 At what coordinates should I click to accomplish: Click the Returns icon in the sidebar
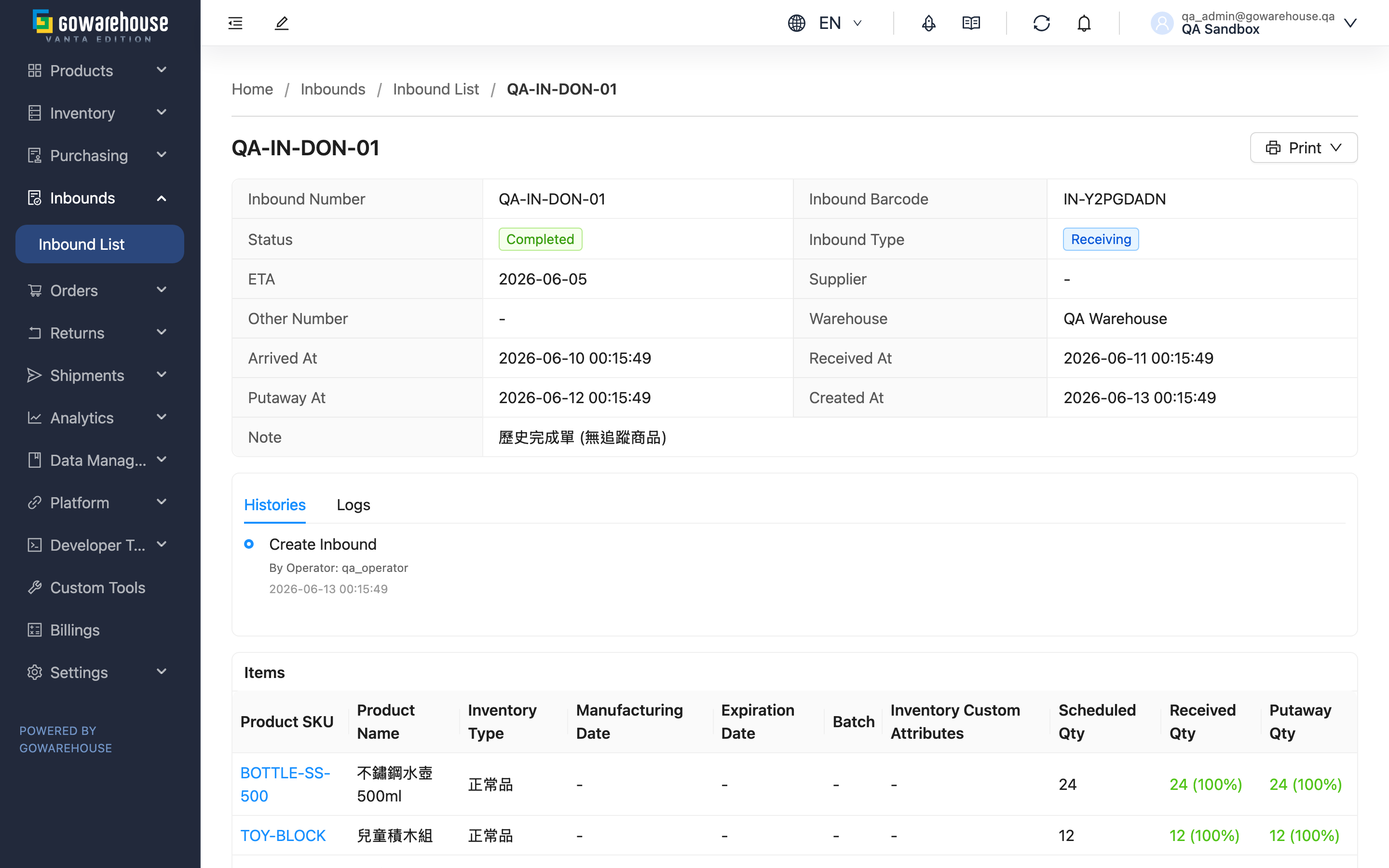(34, 332)
